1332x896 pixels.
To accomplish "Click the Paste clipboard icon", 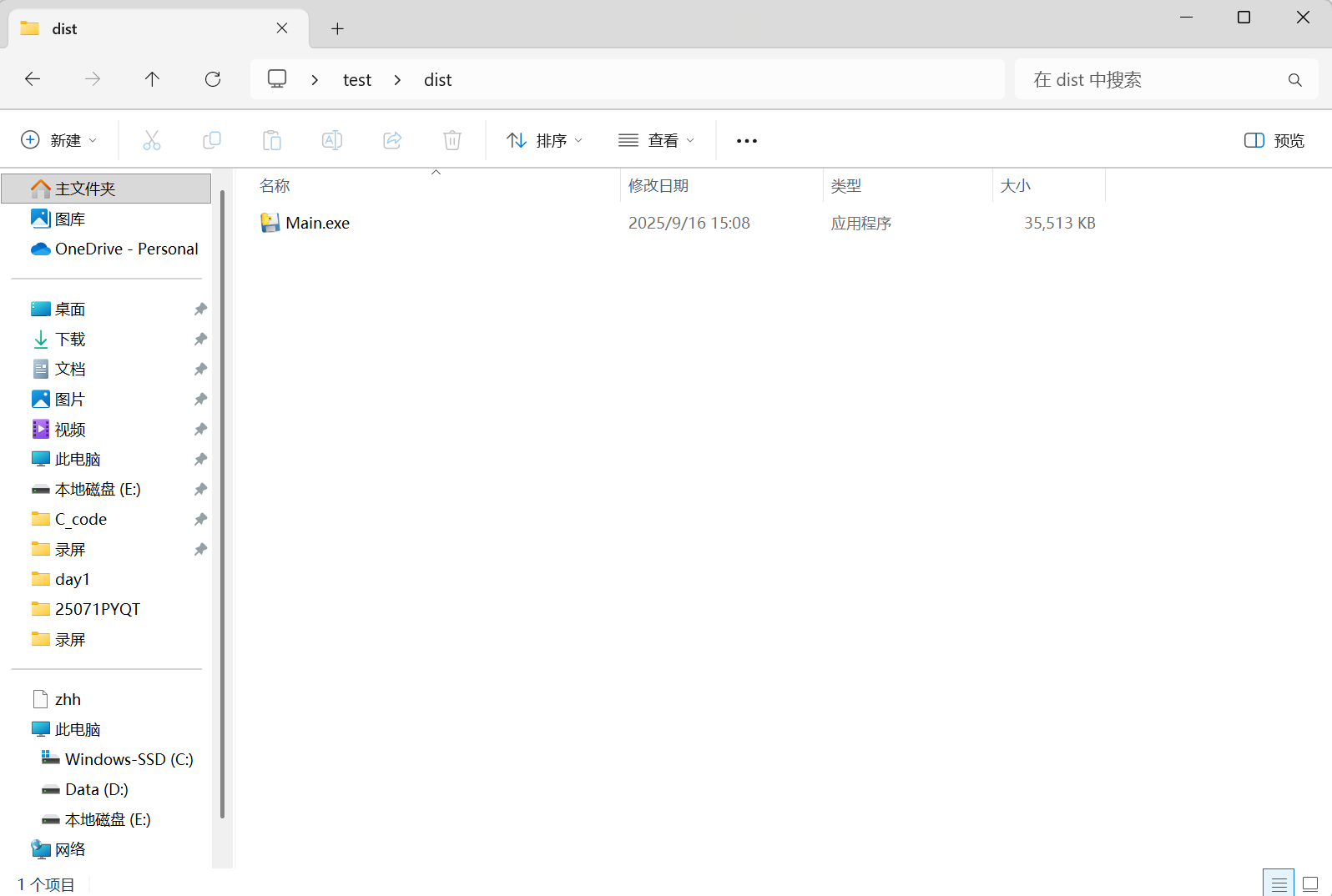I will [x=272, y=140].
